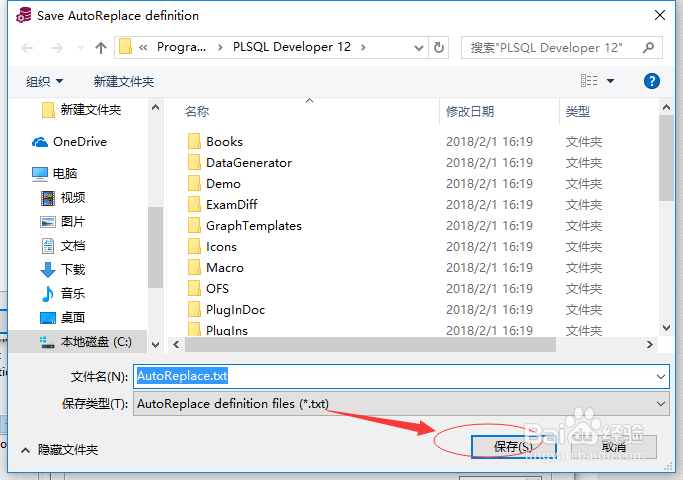Viewport: 683px width, 480px height.
Task: Click horizontal scroll left arrow
Action: point(176,345)
